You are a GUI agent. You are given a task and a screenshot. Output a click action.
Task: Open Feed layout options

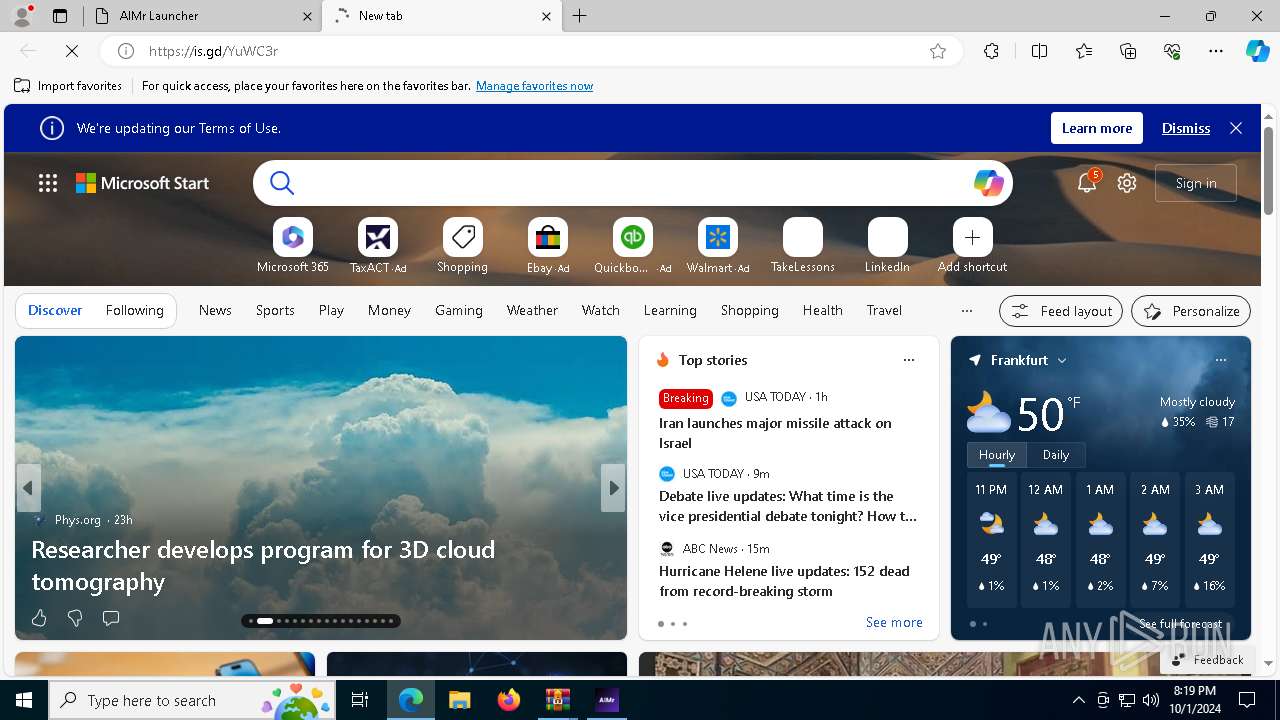(x=1061, y=311)
